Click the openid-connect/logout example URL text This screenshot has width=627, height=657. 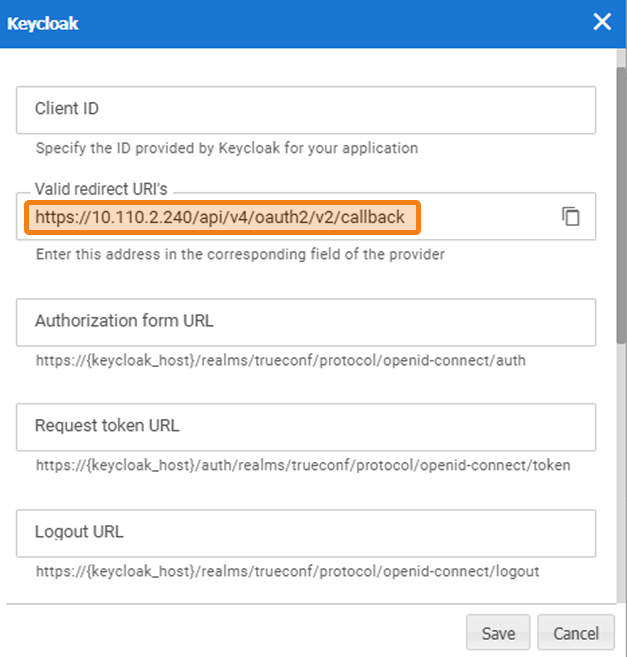coord(288,572)
